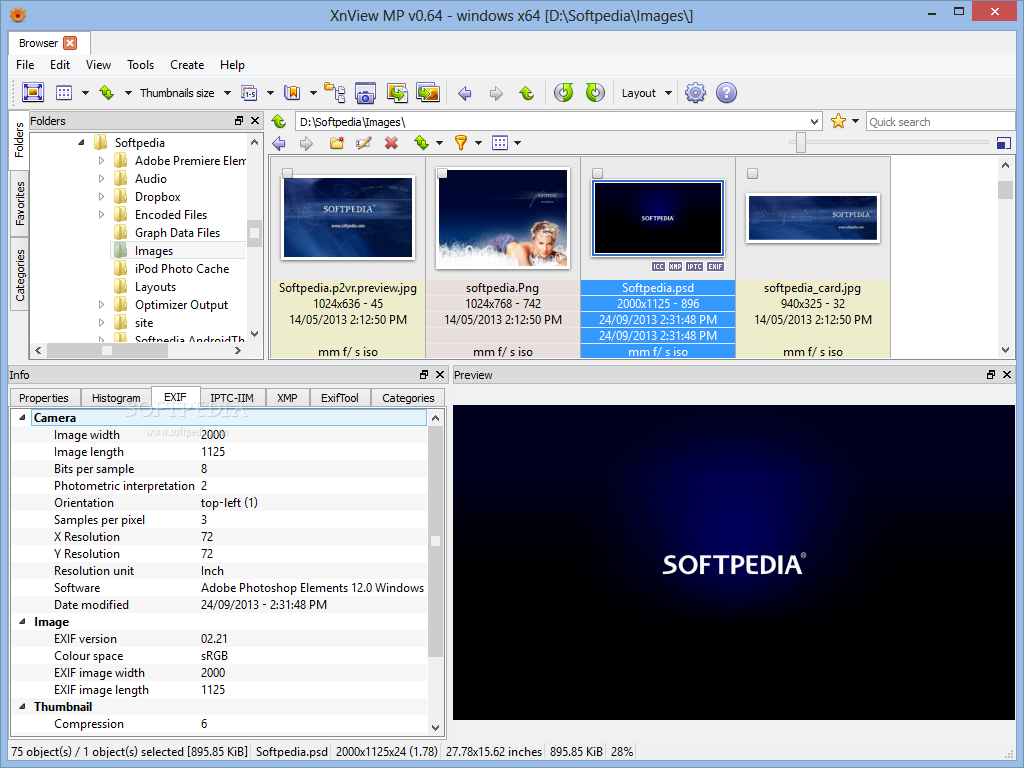
Task: Go up a level using main toolbar arrow
Action: [x=526, y=93]
